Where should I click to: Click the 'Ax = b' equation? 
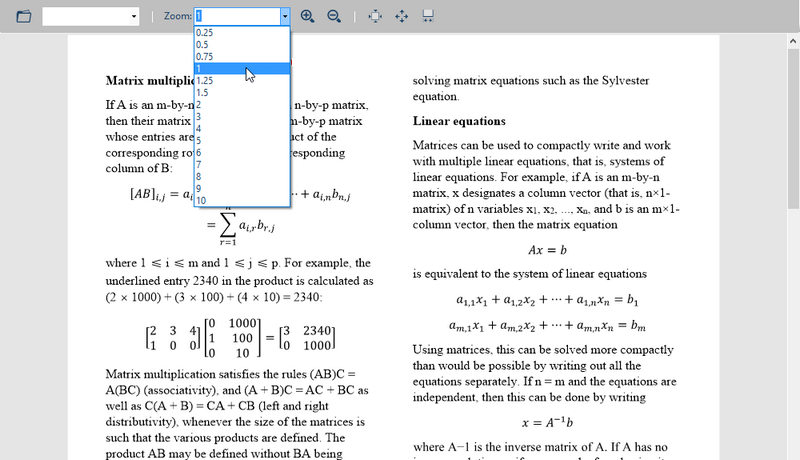(547, 250)
